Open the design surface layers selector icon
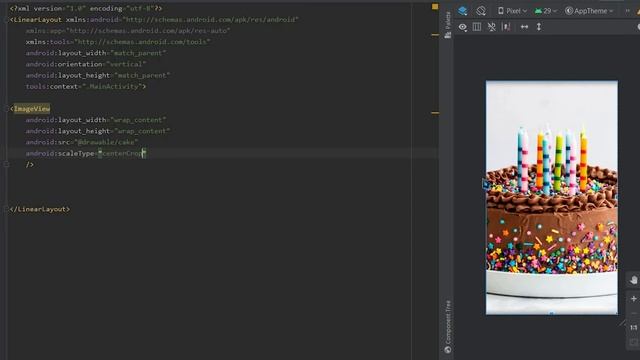This screenshot has width=640, height=360. (x=462, y=11)
